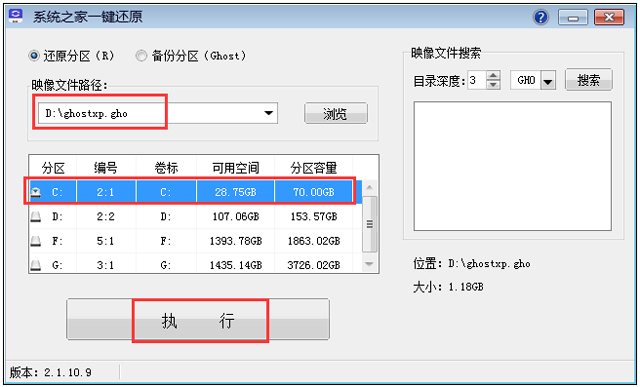Close the 系统之家一键还原 window

[x=609, y=18]
